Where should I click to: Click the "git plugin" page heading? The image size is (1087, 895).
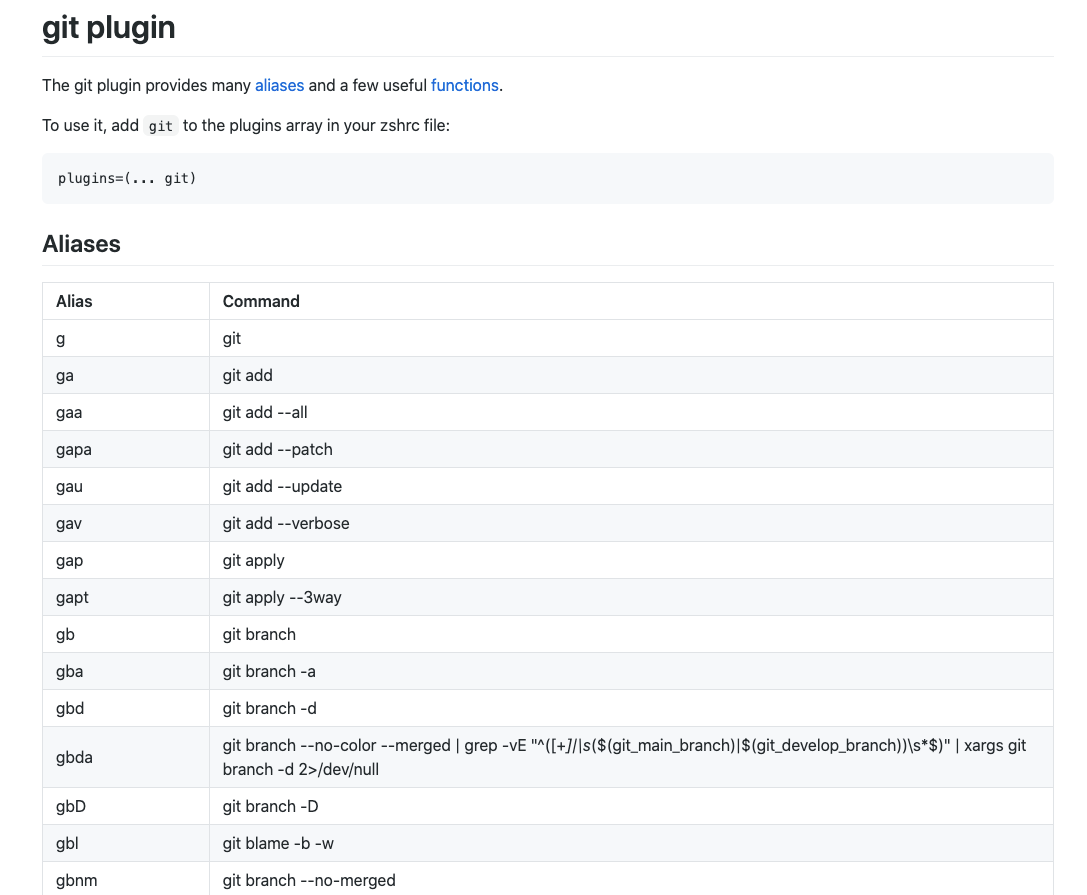[109, 28]
